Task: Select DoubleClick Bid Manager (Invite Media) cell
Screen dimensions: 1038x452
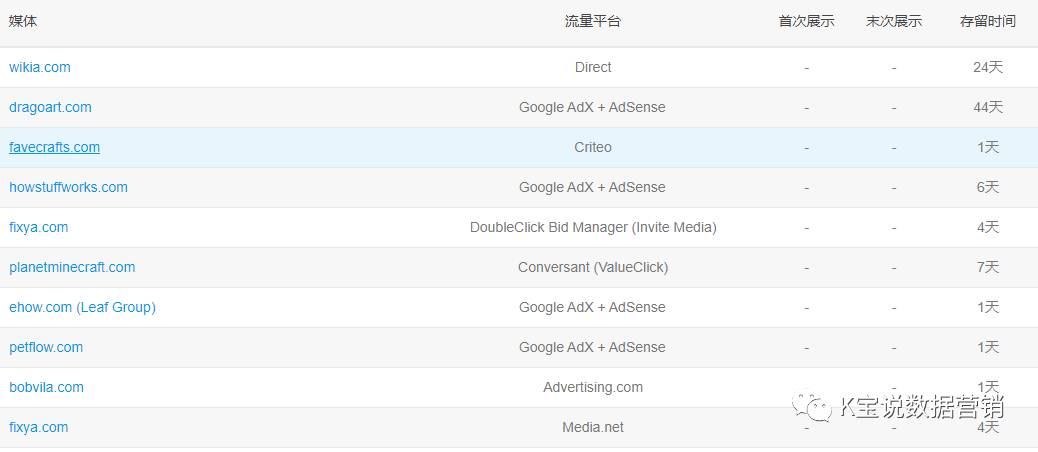Action: click(593, 228)
